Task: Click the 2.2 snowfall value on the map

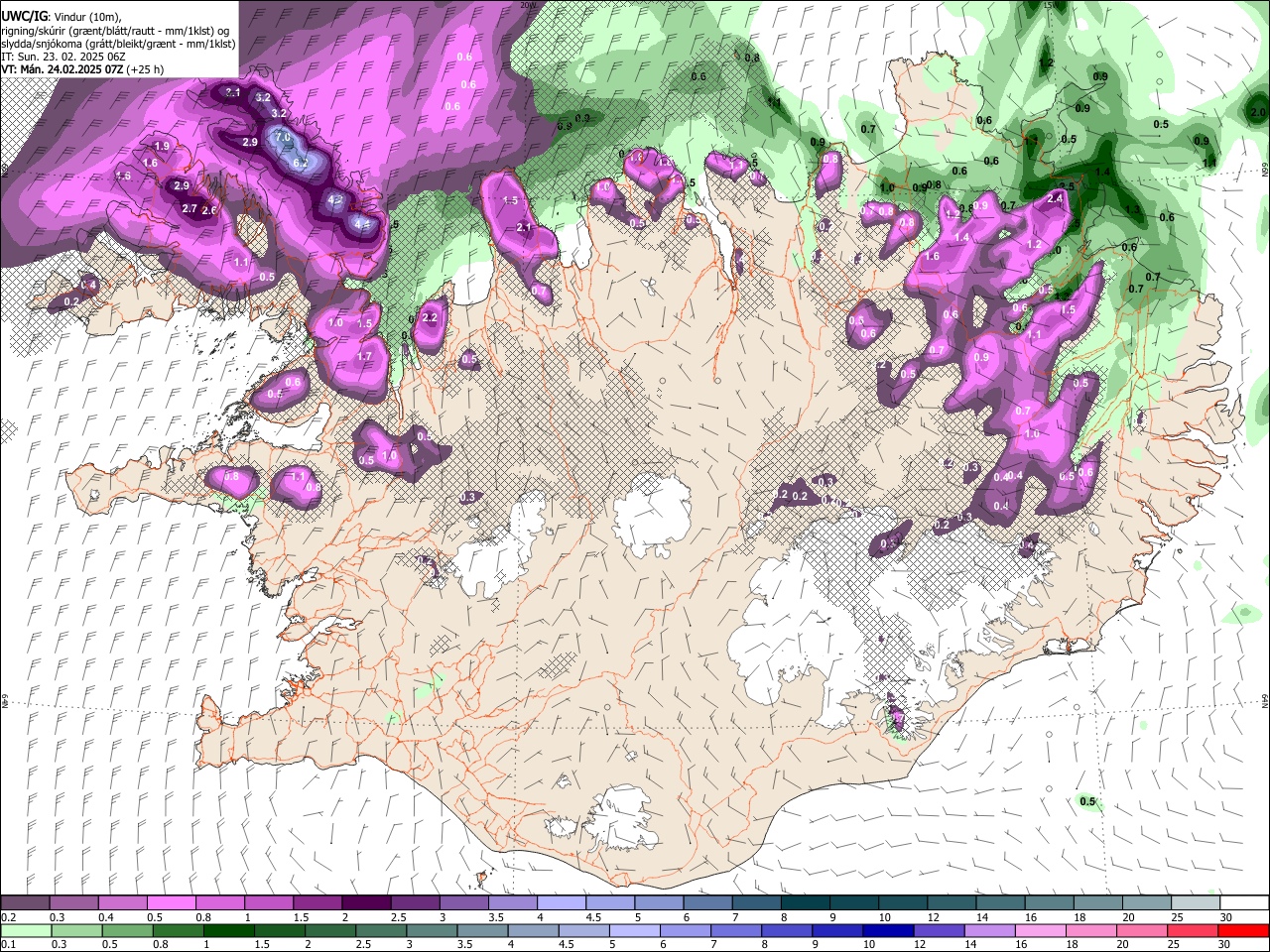Action: click(430, 317)
